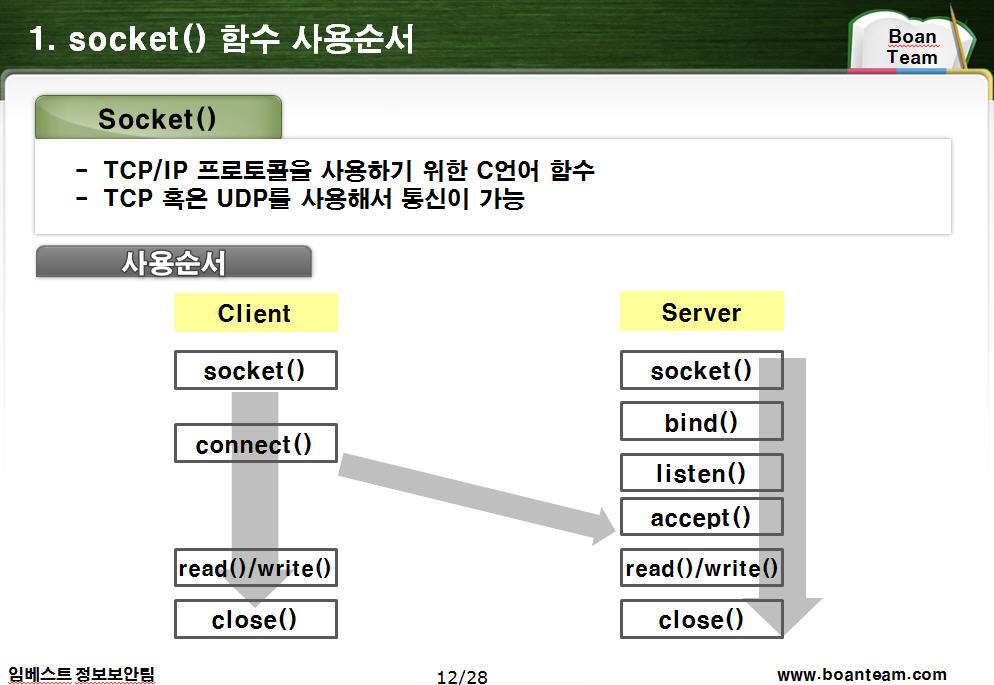Click the Server socket() box

click(702, 370)
